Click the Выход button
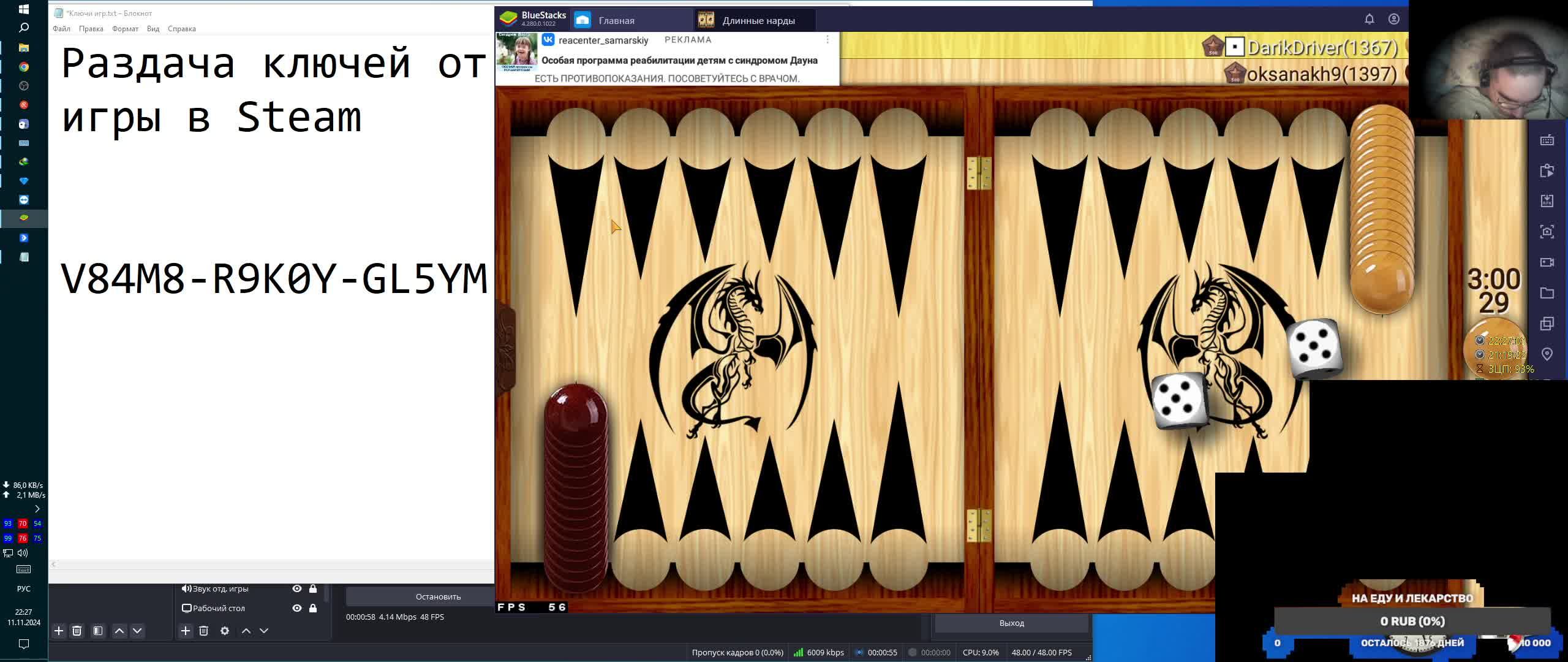1568x662 pixels. click(1011, 623)
